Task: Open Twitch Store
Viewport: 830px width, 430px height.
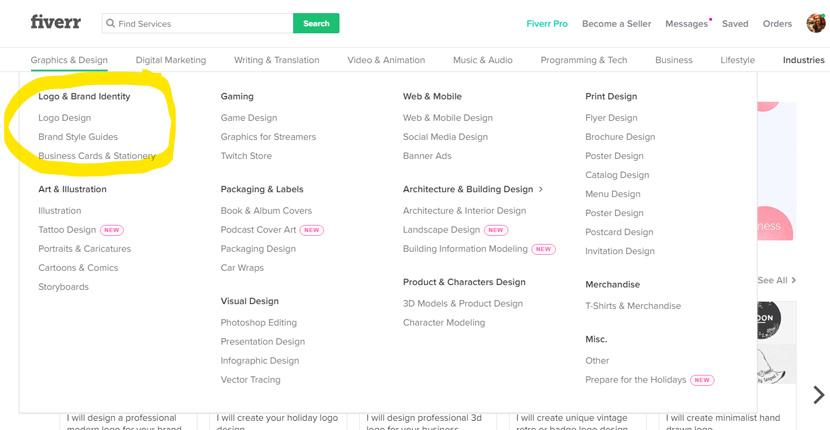Action: [x=246, y=156]
